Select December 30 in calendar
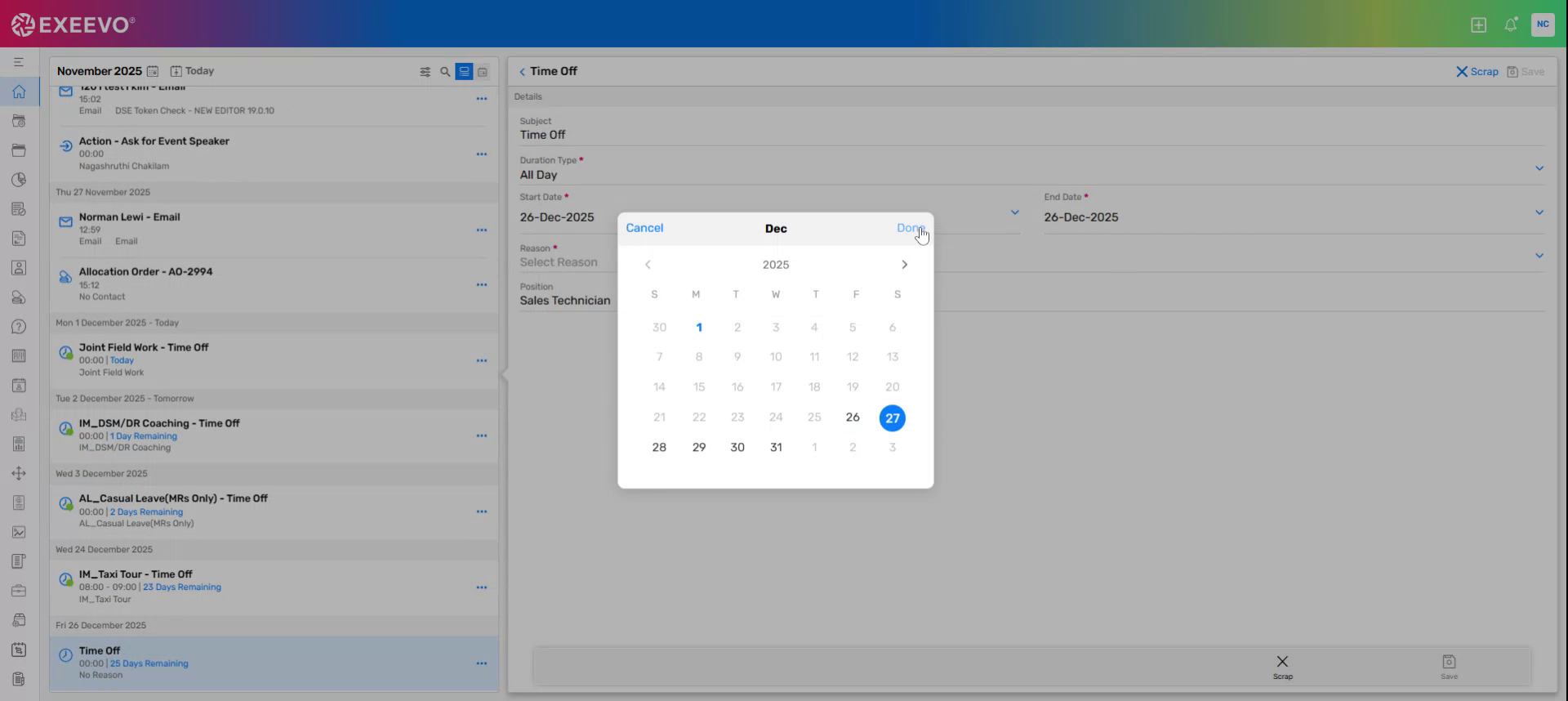 click(x=737, y=448)
